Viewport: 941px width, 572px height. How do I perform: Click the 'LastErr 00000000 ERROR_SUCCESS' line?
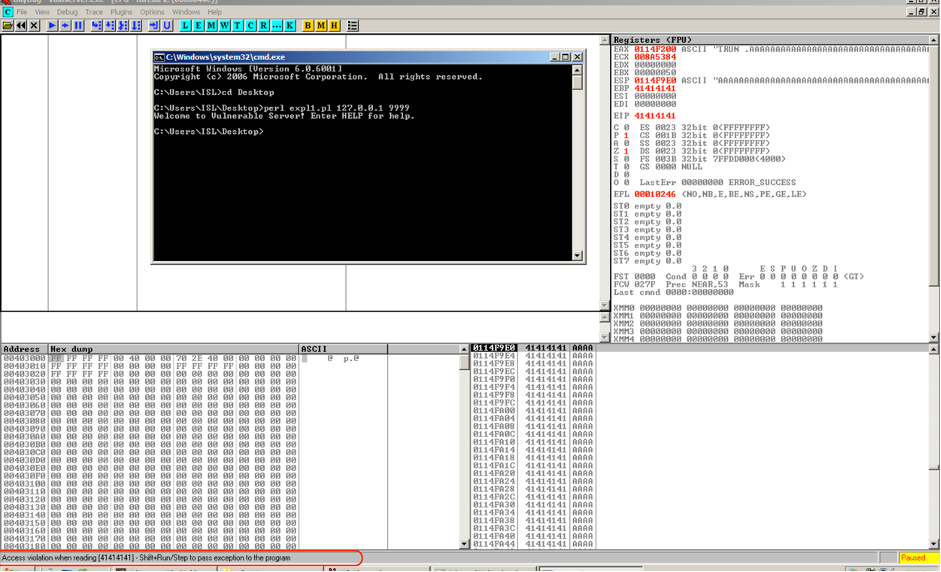click(x=717, y=182)
